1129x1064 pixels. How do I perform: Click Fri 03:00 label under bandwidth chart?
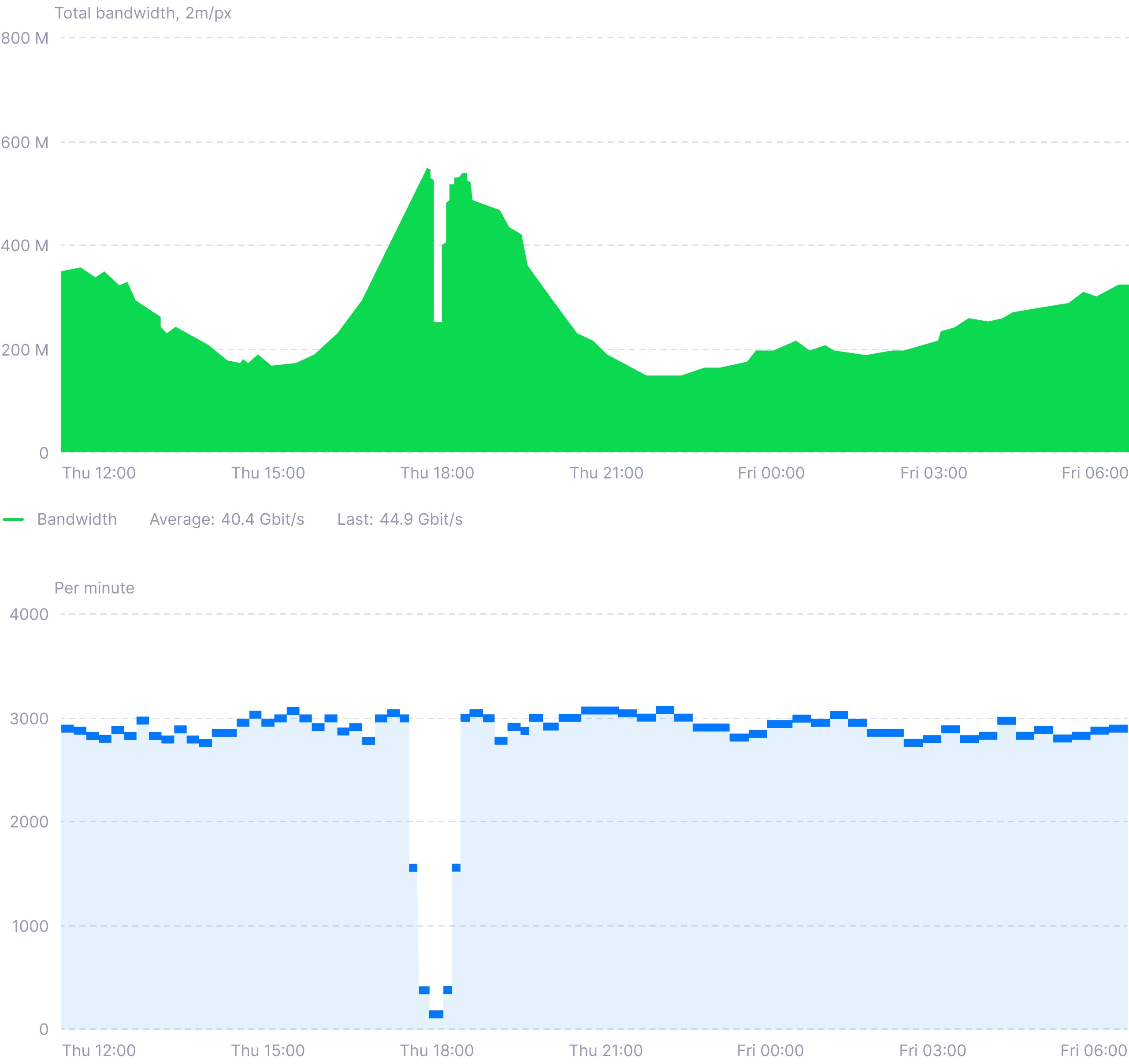pyautogui.click(x=934, y=472)
